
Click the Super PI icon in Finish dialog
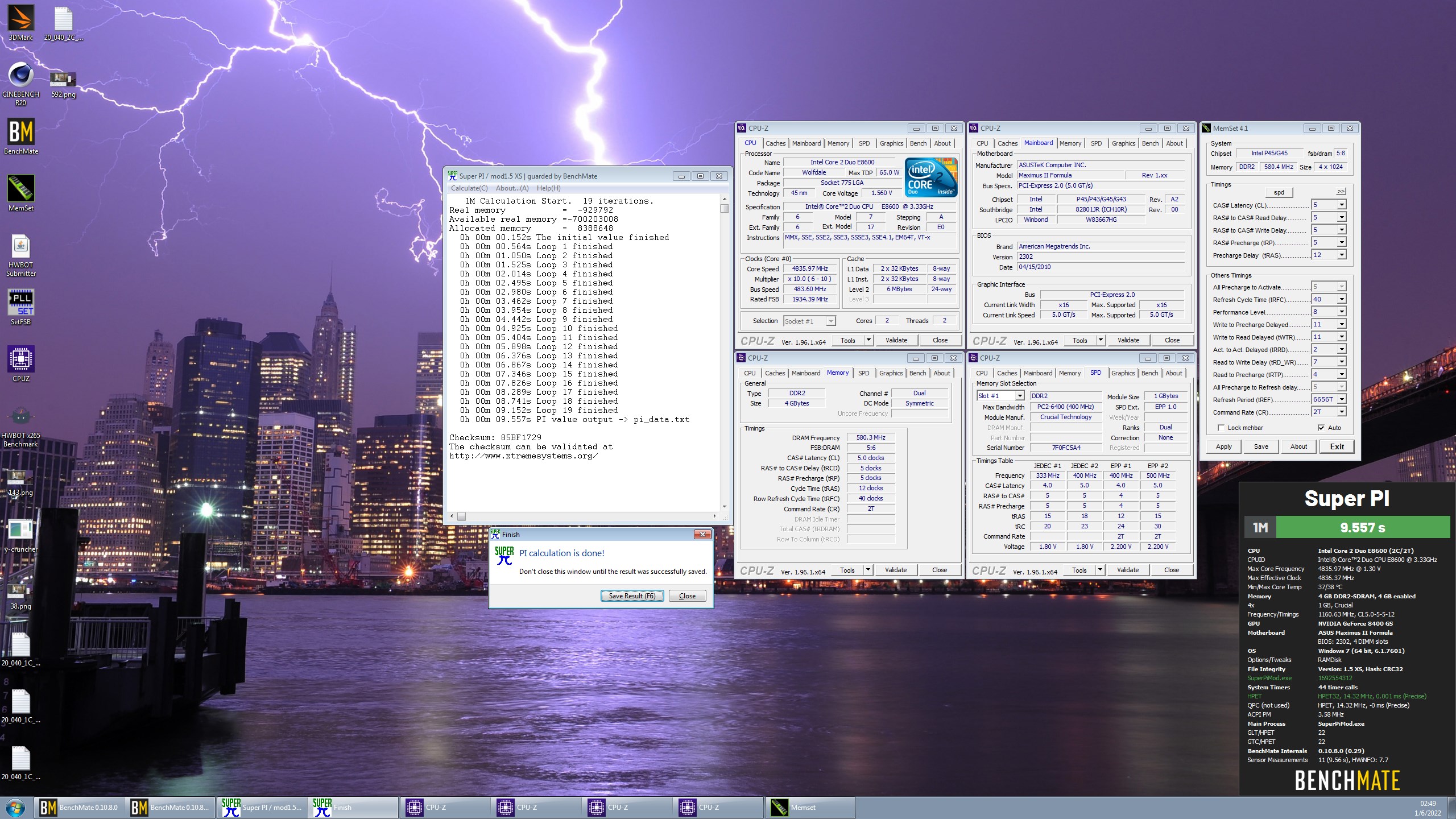coord(504,555)
